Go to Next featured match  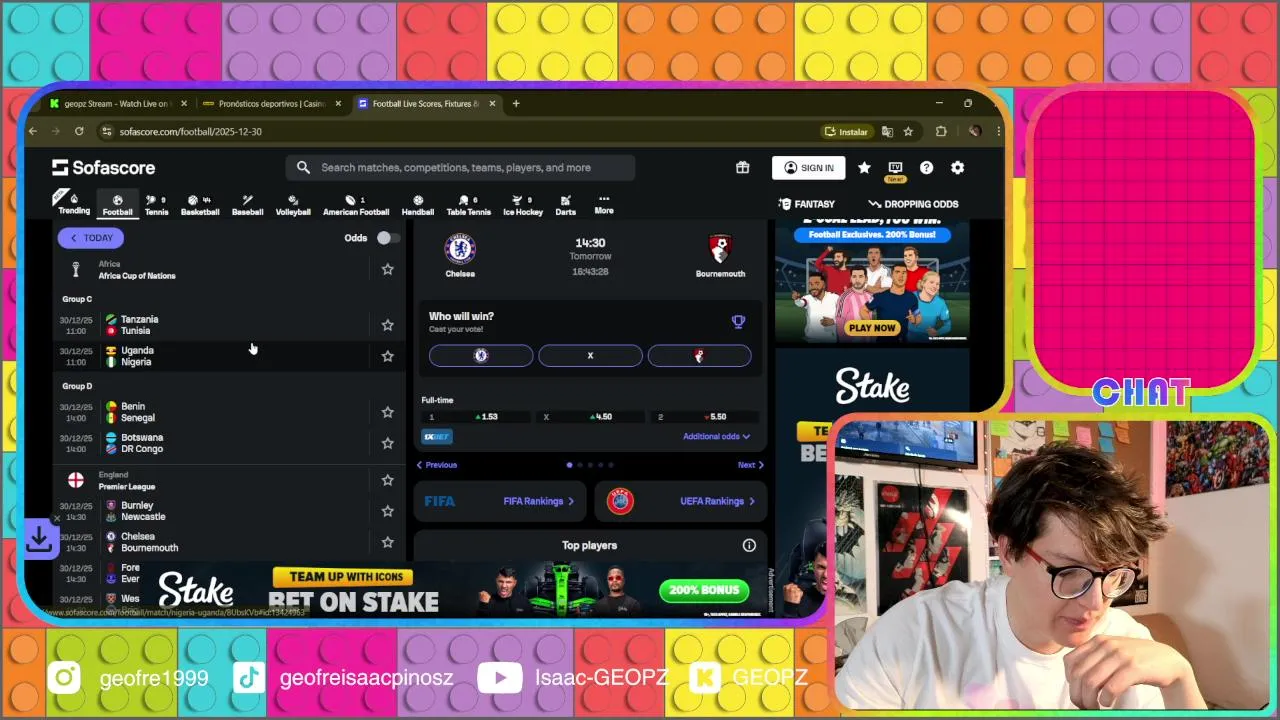point(750,465)
